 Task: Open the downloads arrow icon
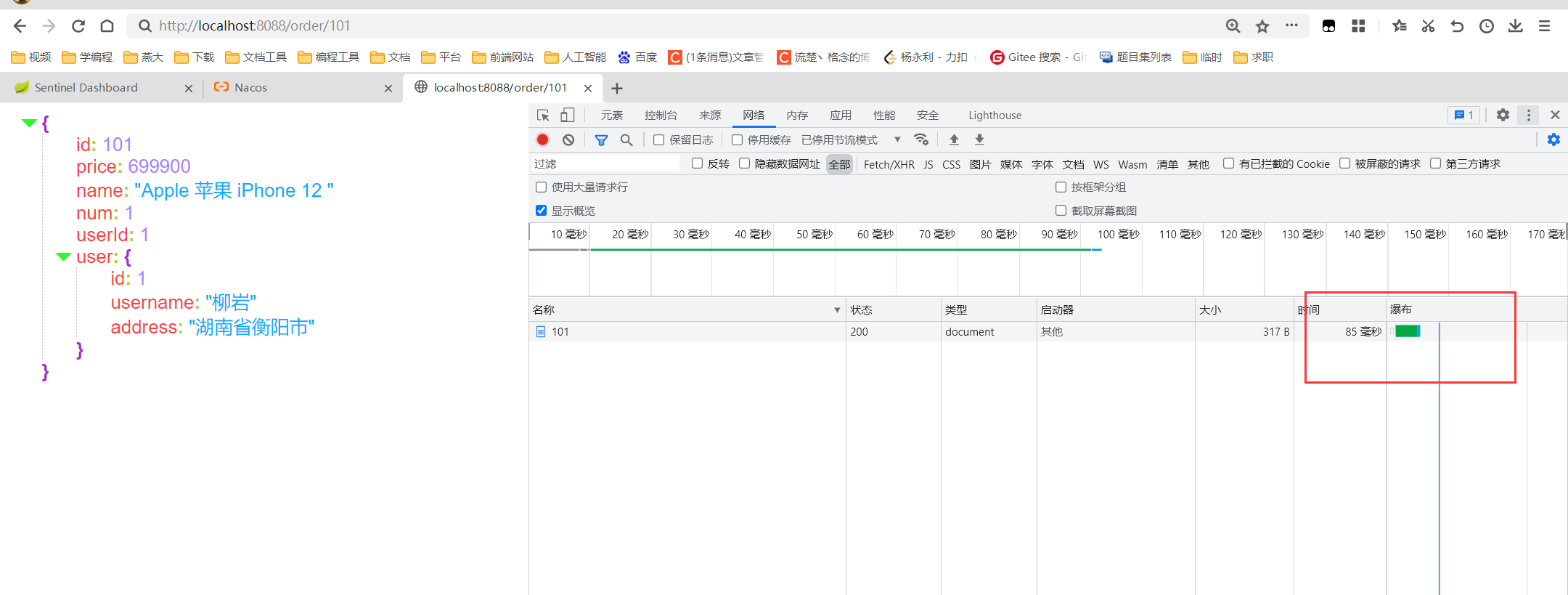pyautogui.click(x=1516, y=26)
